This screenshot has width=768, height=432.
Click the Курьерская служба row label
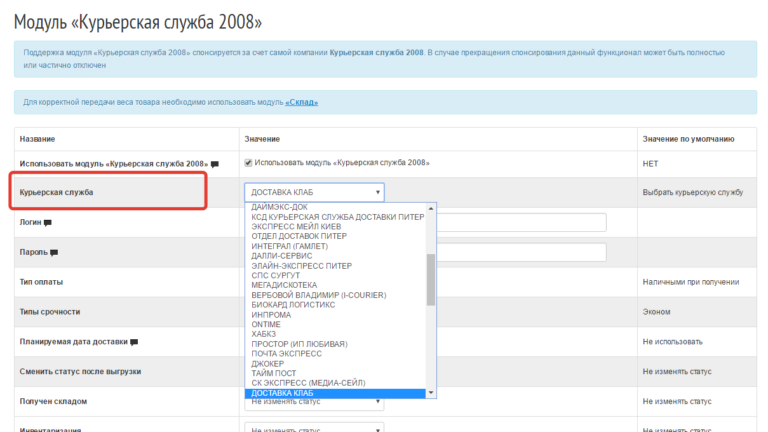[x=56, y=192]
